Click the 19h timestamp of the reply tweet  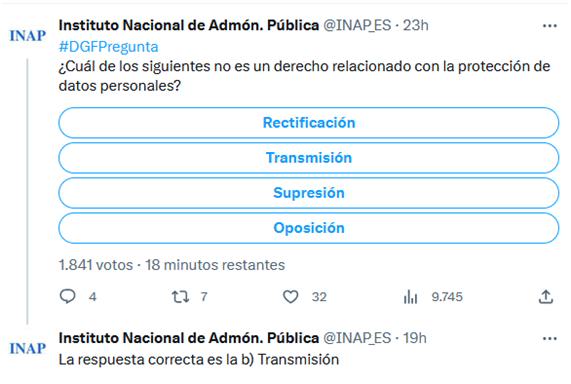coord(415,338)
